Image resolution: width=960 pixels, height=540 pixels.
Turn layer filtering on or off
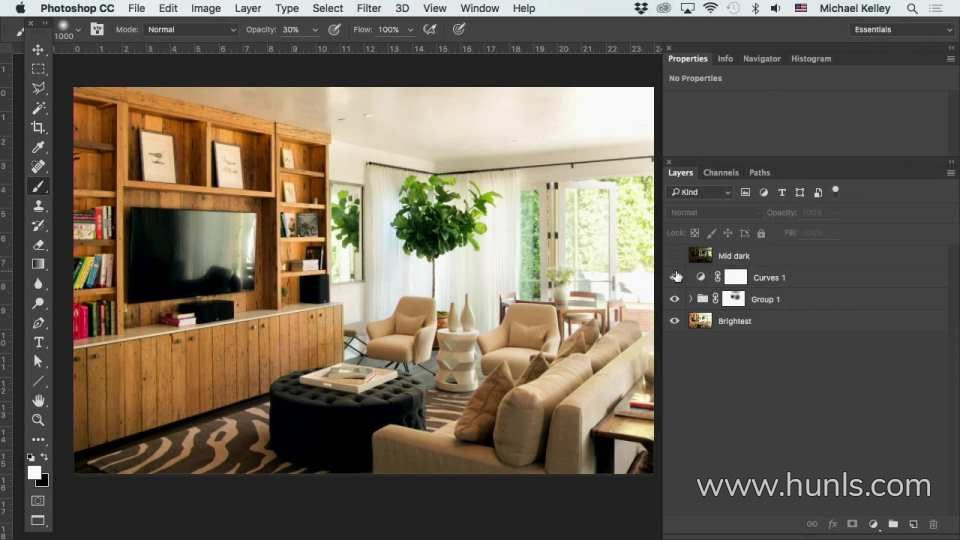coord(836,190)
